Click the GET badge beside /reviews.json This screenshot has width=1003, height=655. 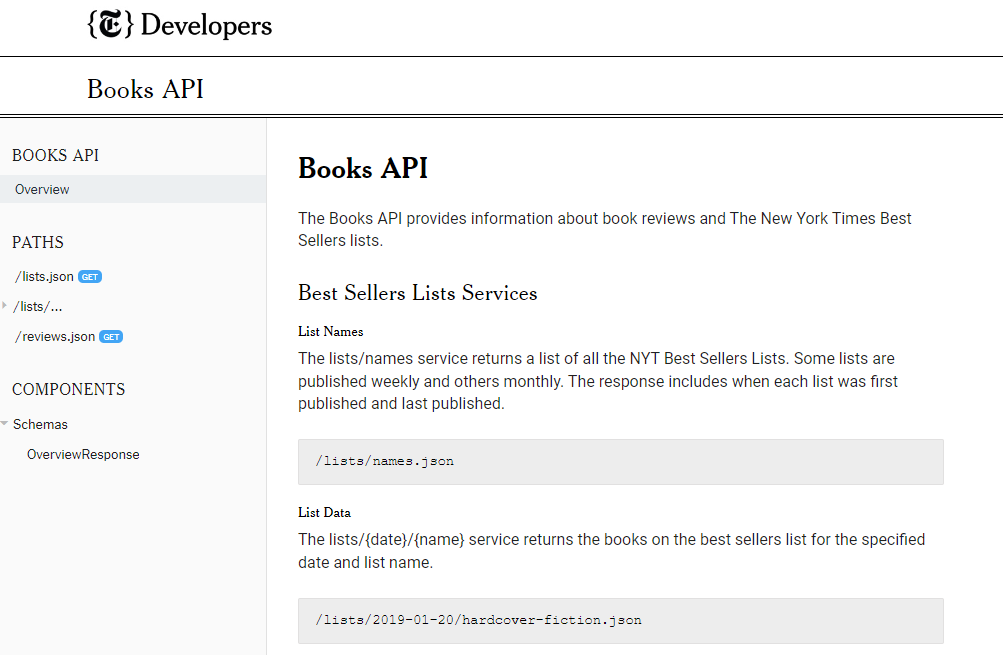pos(110,336)
